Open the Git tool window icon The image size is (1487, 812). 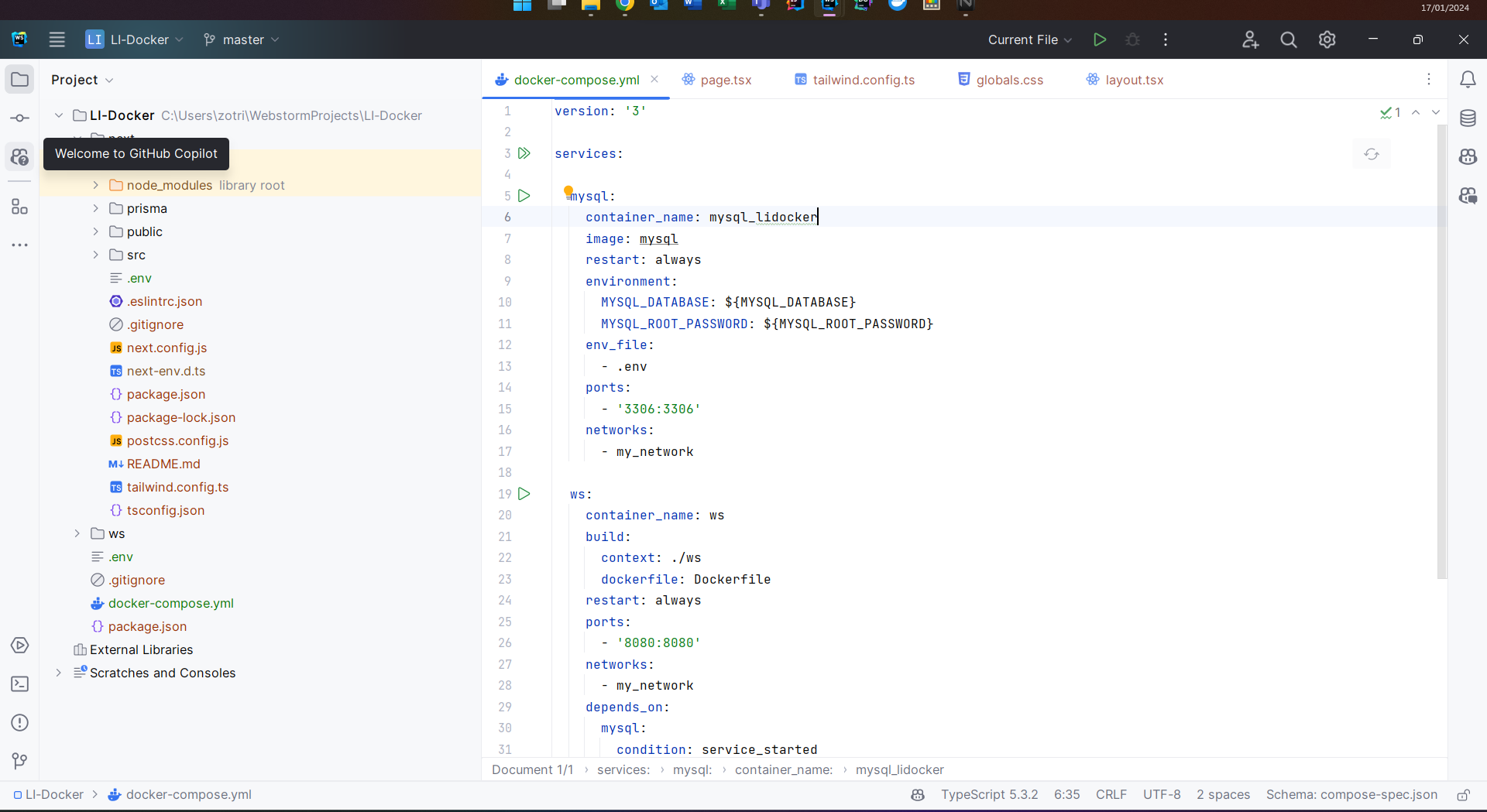pos(20,762)
